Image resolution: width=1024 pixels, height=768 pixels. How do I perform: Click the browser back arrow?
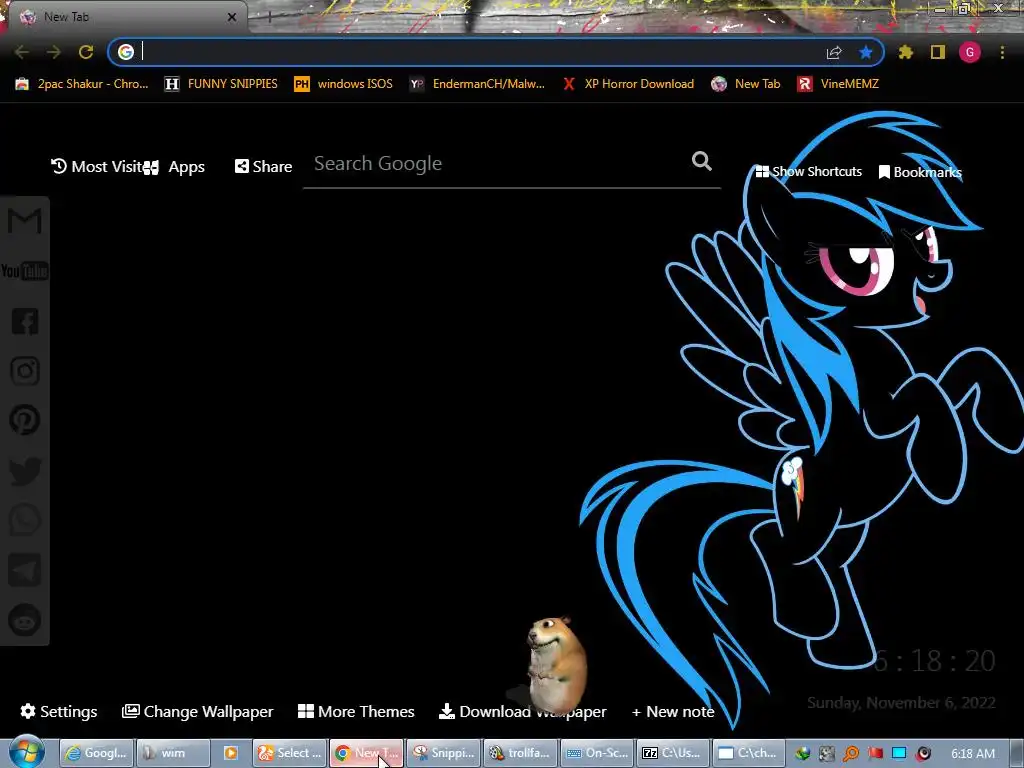[x=21, y=52]
